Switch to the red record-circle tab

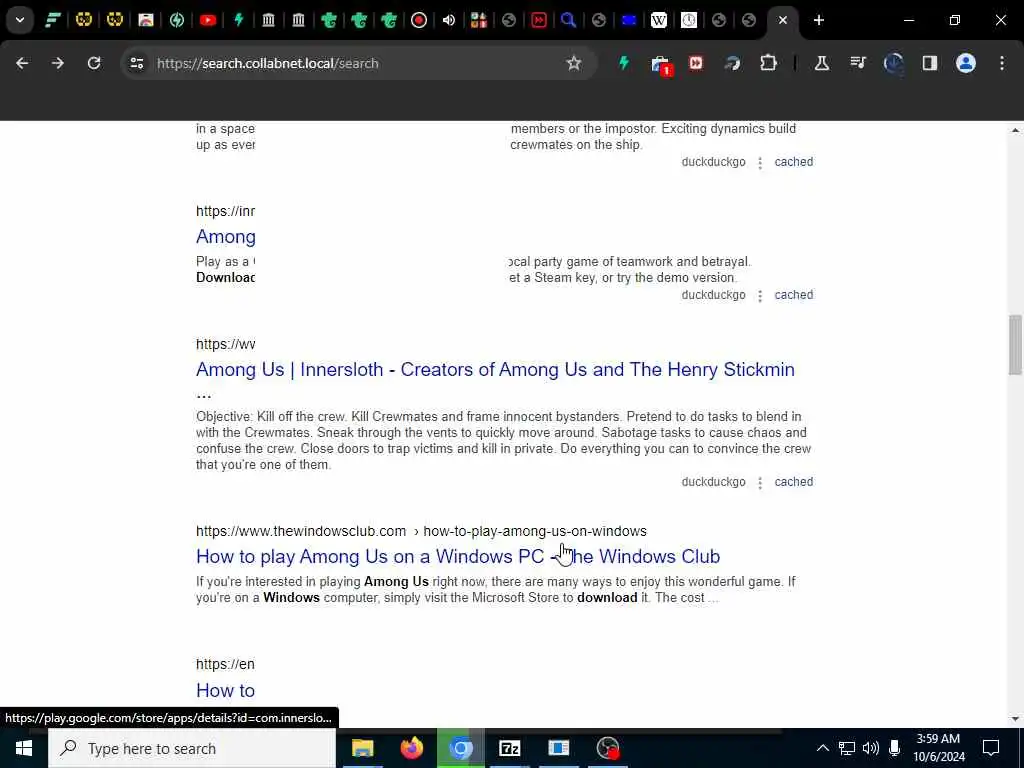[x=419, y=20]
